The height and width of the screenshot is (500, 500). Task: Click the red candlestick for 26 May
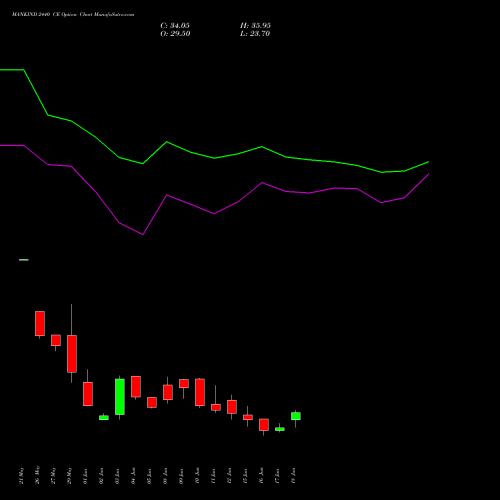(40, 323)
